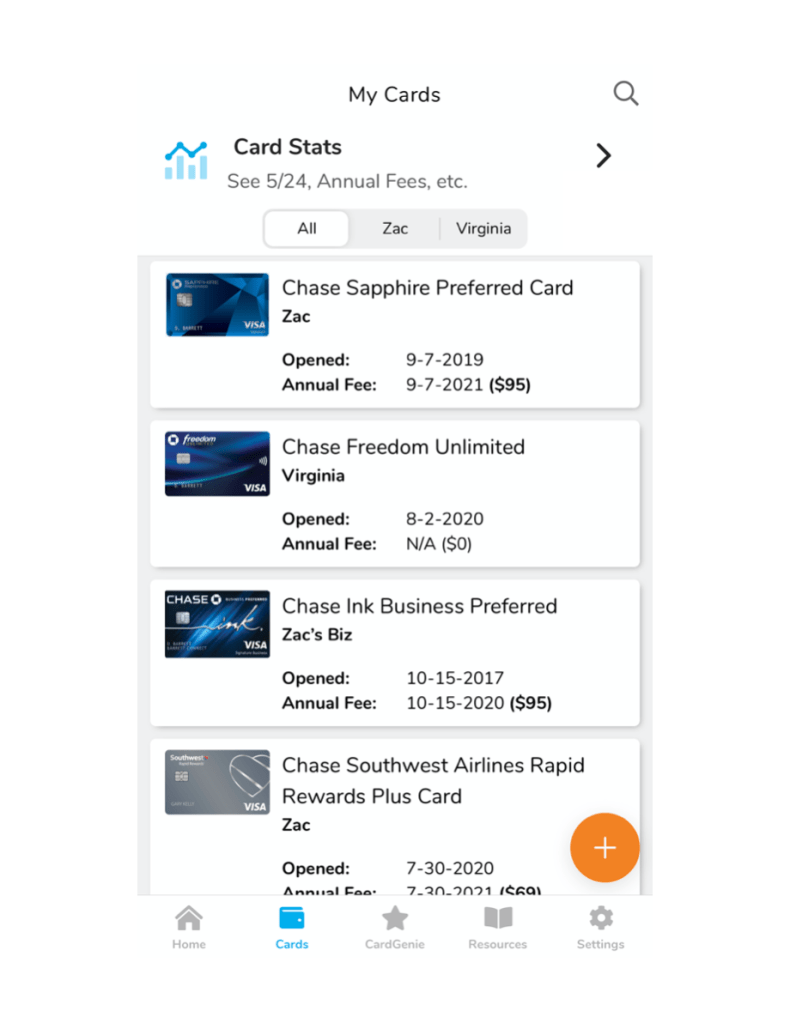The width and height of the screenshot is (790, 1023).
Task: Tap the Southwest Rapid Rewards Plus card title
Action: pos(433,780)
